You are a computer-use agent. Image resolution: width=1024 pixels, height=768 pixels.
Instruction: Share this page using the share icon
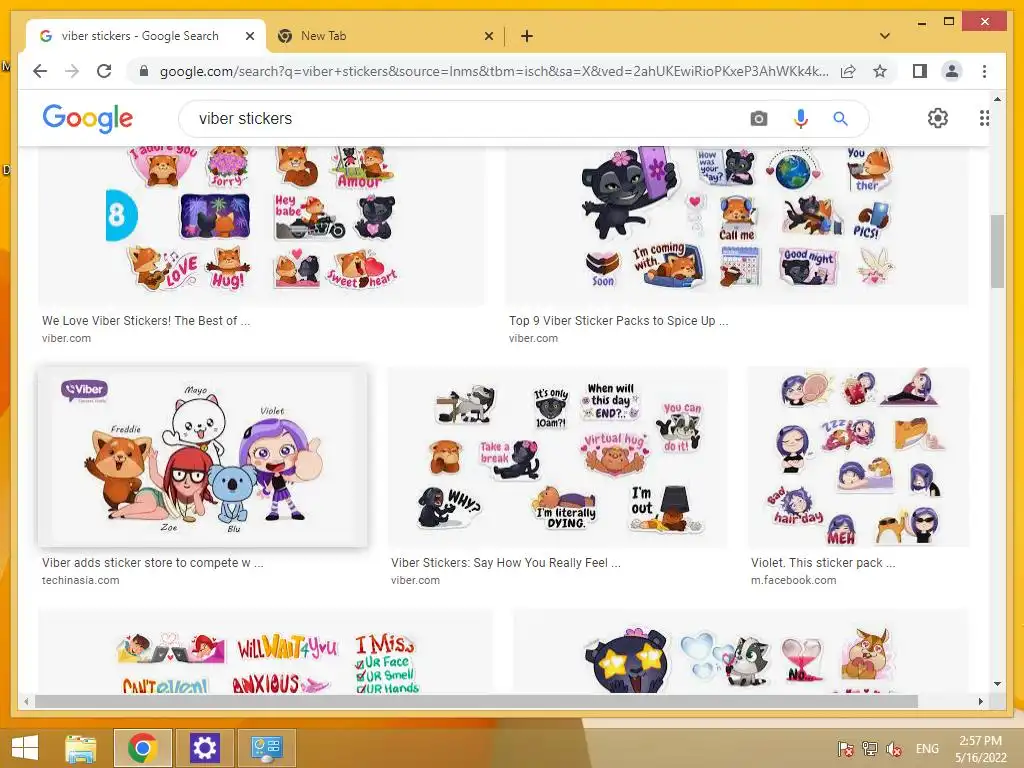pyautogui.click(x=848, y=71)
